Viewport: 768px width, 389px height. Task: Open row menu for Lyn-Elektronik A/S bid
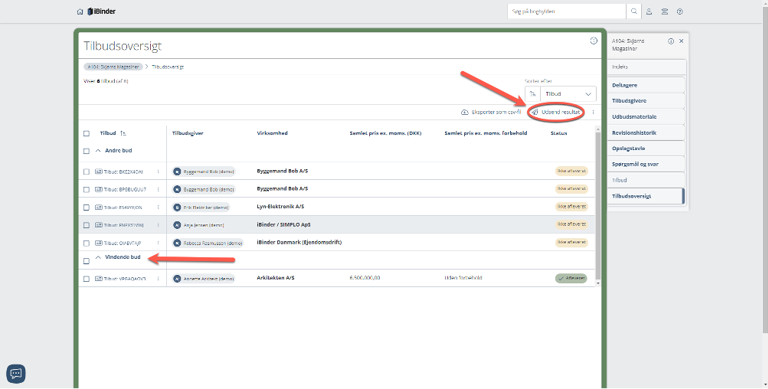(158, 207)
